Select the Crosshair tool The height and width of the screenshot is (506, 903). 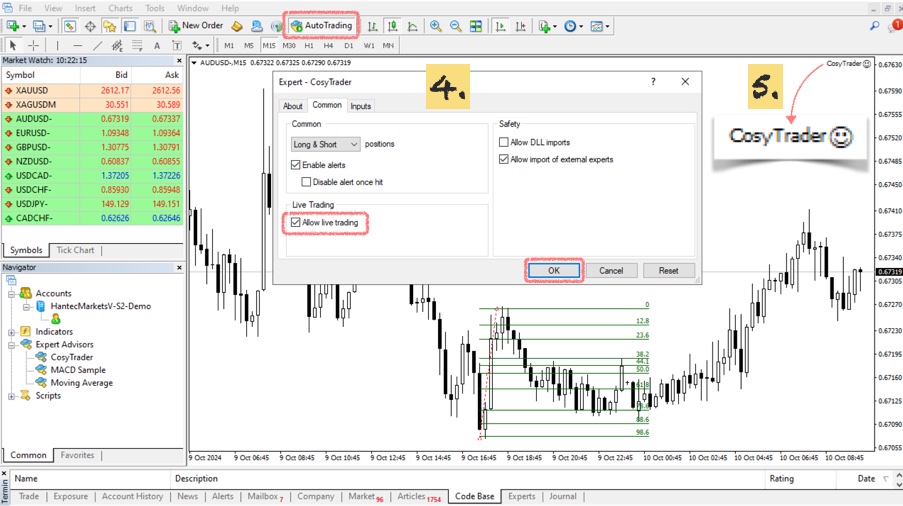pyautogui.click(x=33, y=45)
